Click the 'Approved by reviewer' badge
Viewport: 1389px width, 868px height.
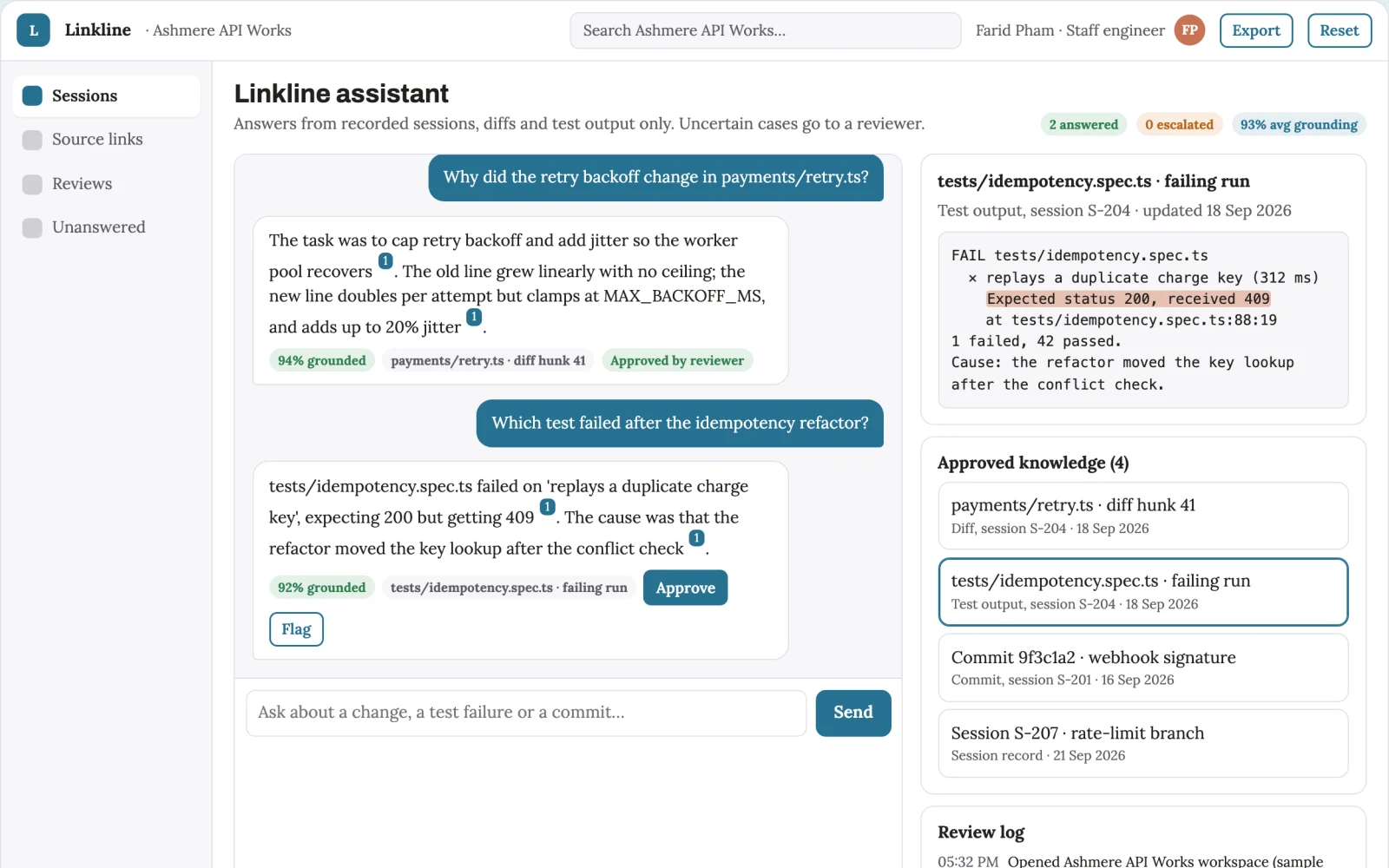(677, 360)
